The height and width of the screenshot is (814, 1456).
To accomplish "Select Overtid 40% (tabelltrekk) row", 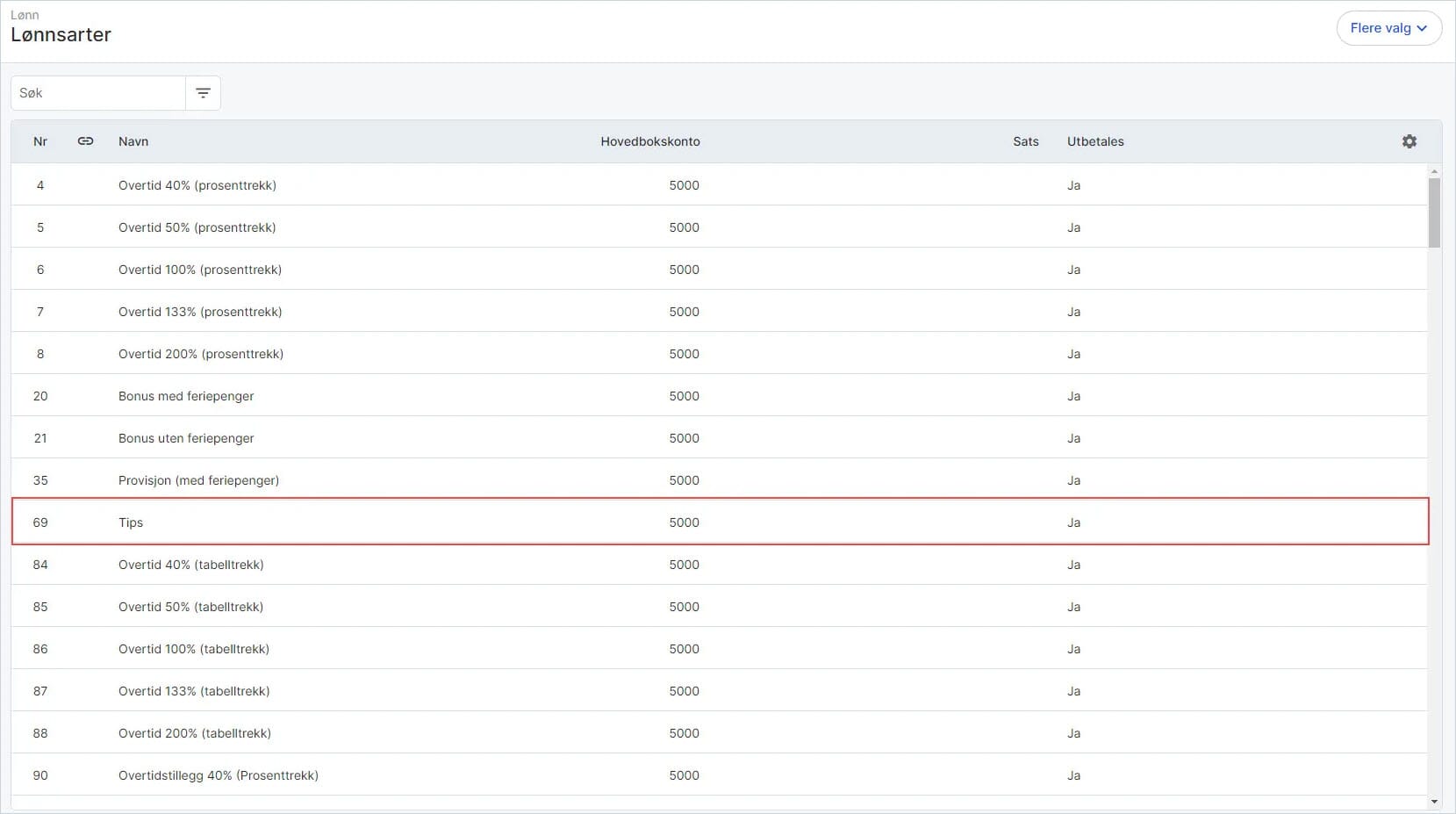I will tap(720, 565).
